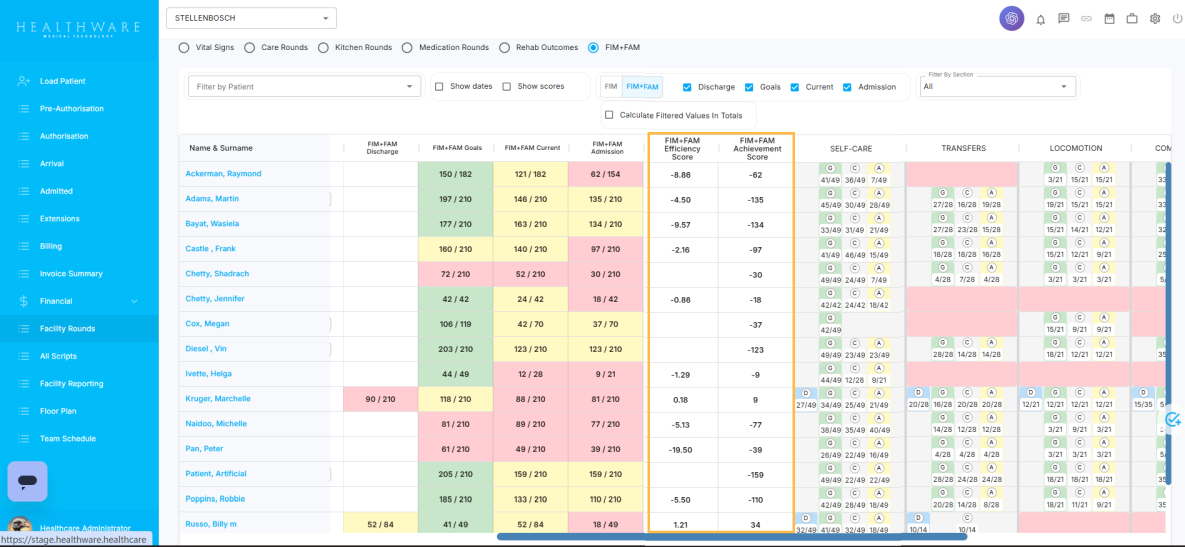1185x547 pixels.
Task: Click the briefcase icon in header
Action: tap(1132, 18)
